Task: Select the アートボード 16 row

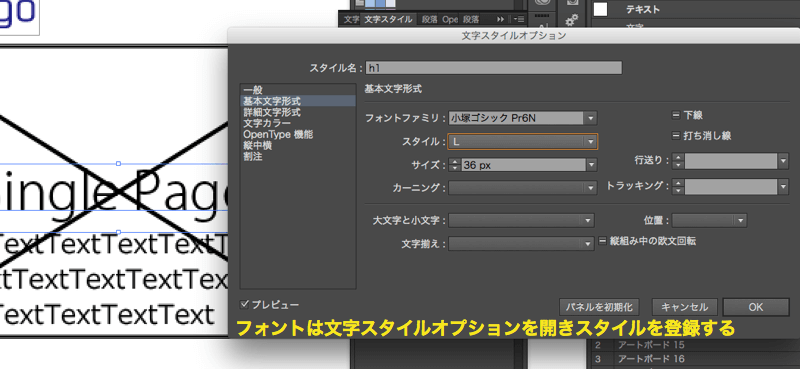Action: click(x=694, y=358)
